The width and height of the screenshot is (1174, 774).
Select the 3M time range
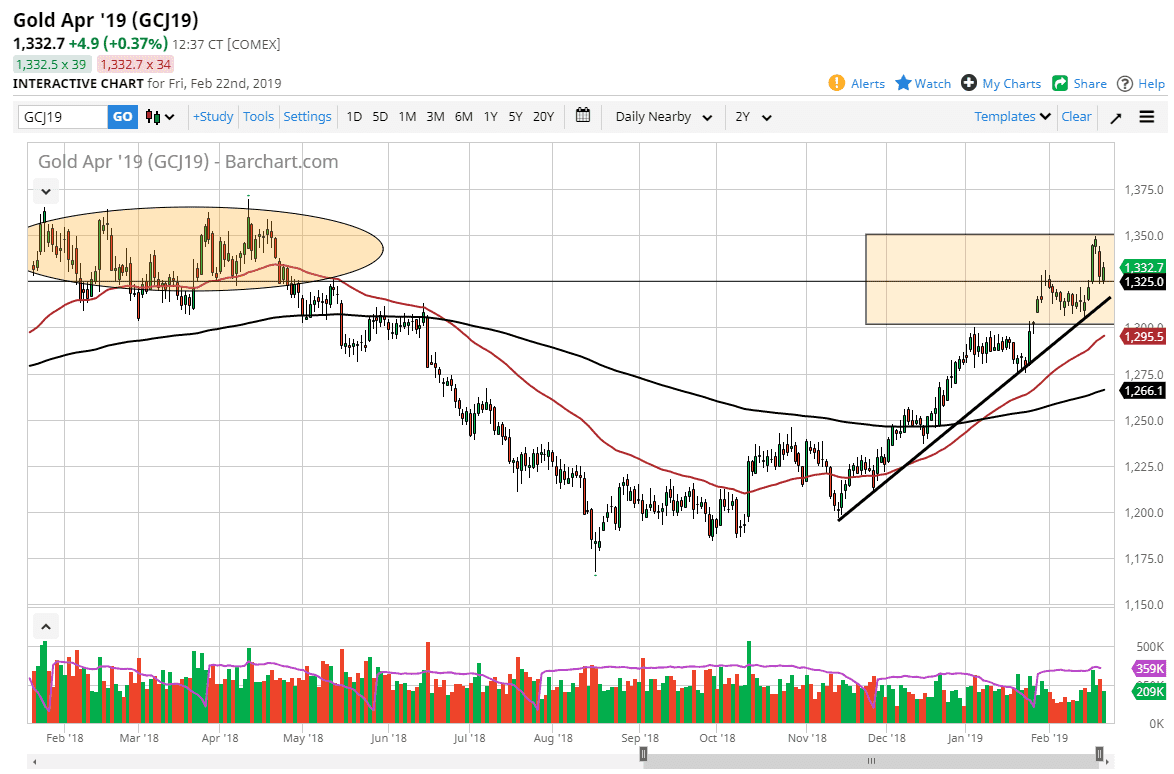point(435,117)
